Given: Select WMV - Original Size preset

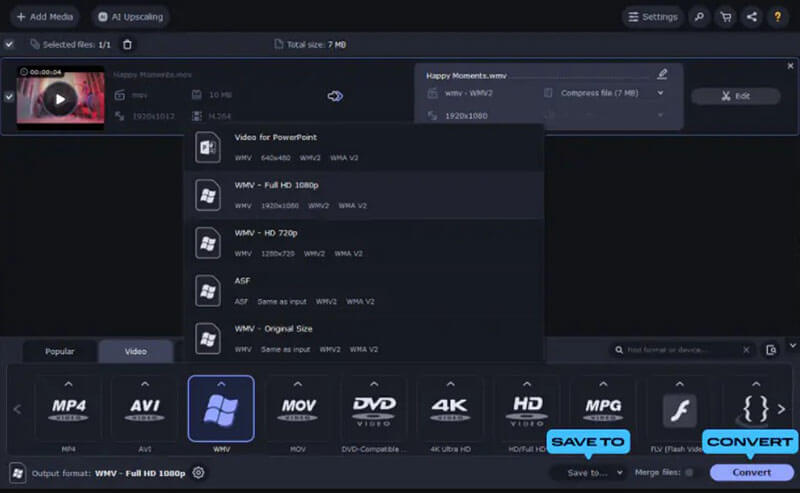Looking at the screenshot, I should [x=364, y=339].
